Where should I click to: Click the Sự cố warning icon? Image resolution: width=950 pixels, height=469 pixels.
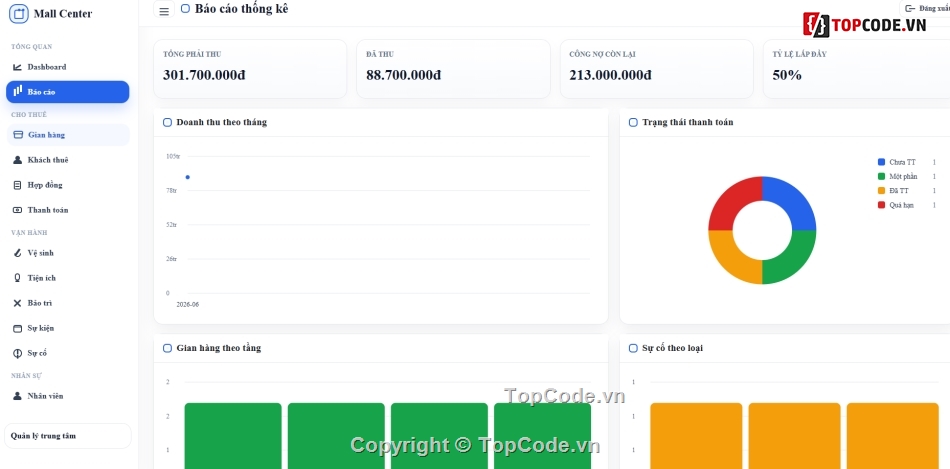click(x=17, y=353)
